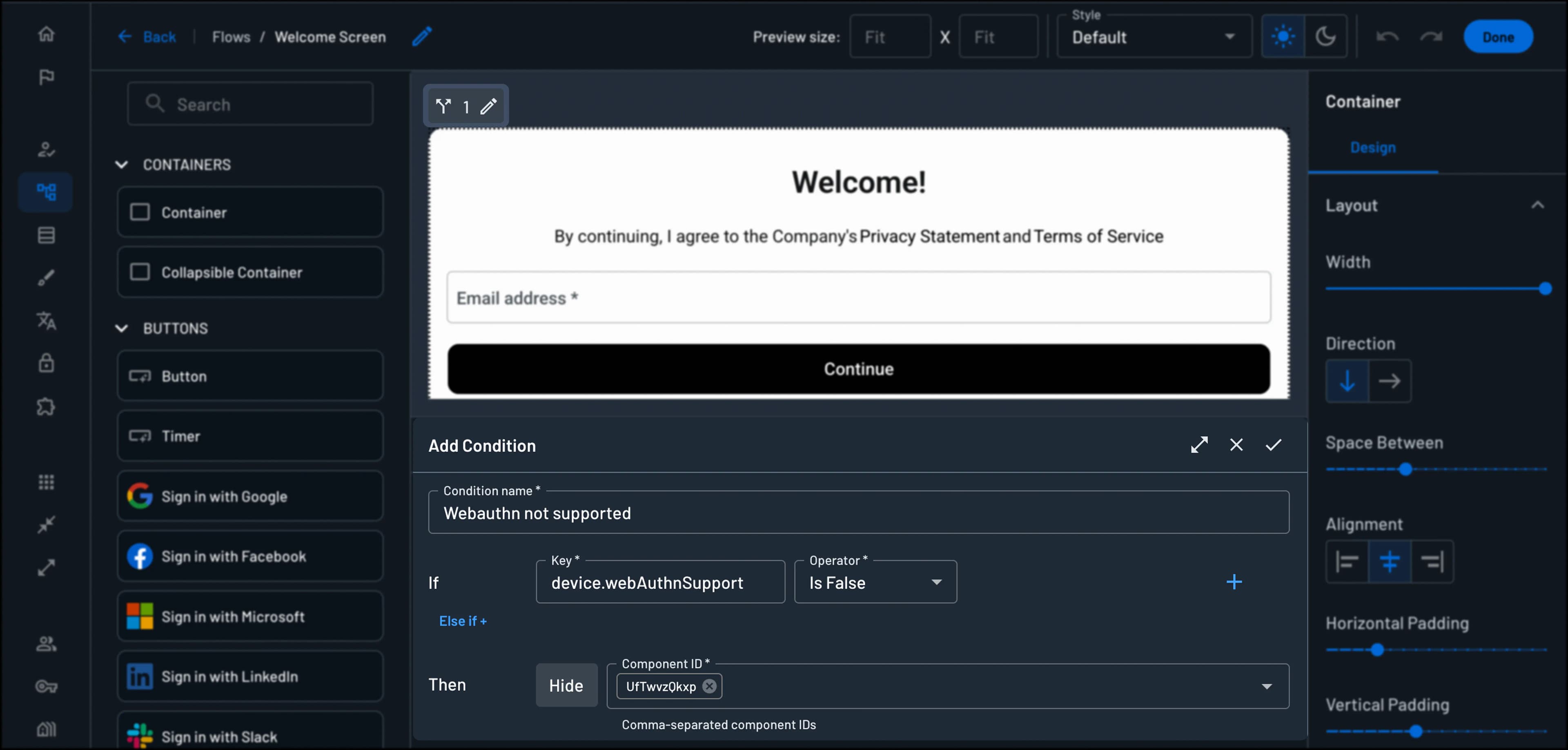1568x750 pixels.
Task: Collapse the CONTAINERS section
Action: [x=121, y=164]
